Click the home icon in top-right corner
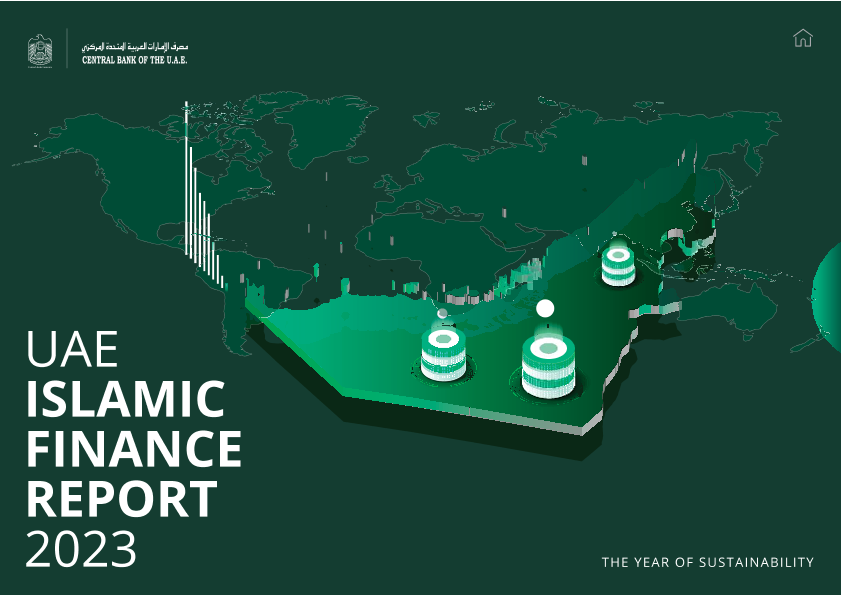This screenshot has height=595, width=841. [x=802, y=38]
